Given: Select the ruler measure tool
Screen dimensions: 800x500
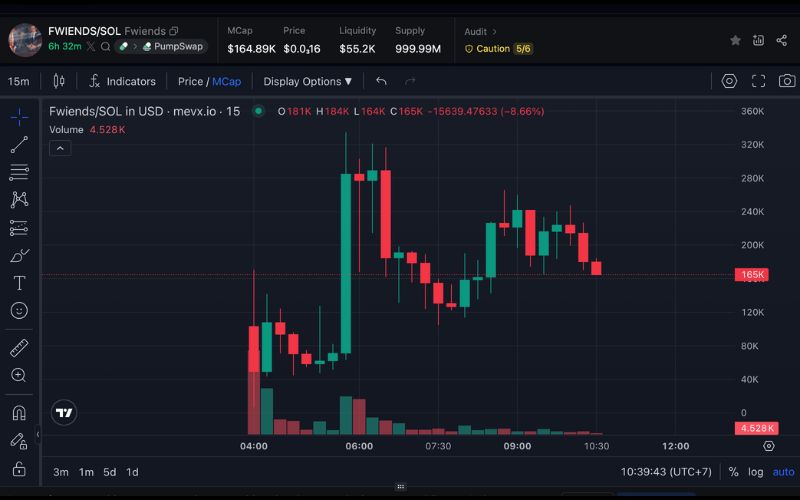Looking at the screenshot, I should pyautogui.click(x=19, y=348).
